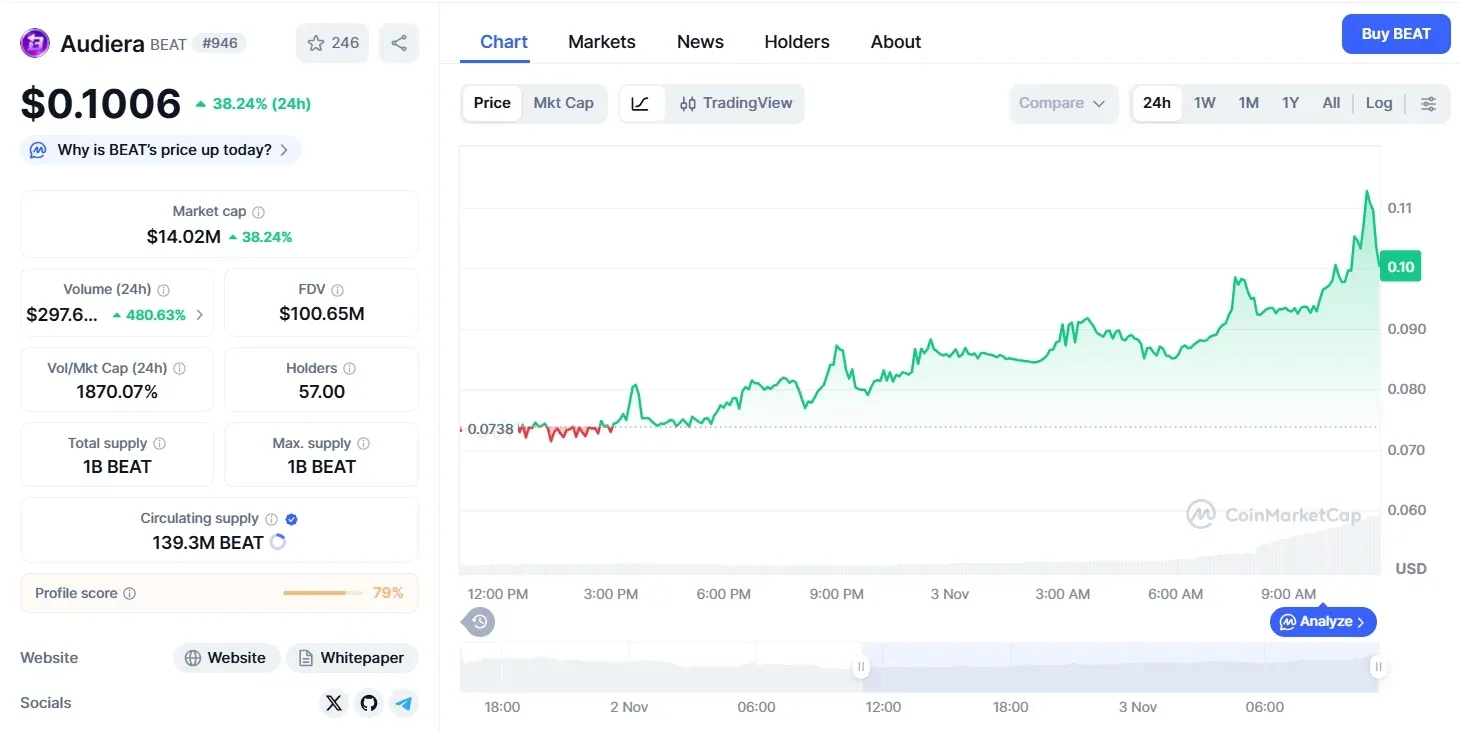Image resolution: width=1461 pixels, height=732 pixels.
Task: Refresh circulating supply with the reload icon
Action: coord(278,541)
